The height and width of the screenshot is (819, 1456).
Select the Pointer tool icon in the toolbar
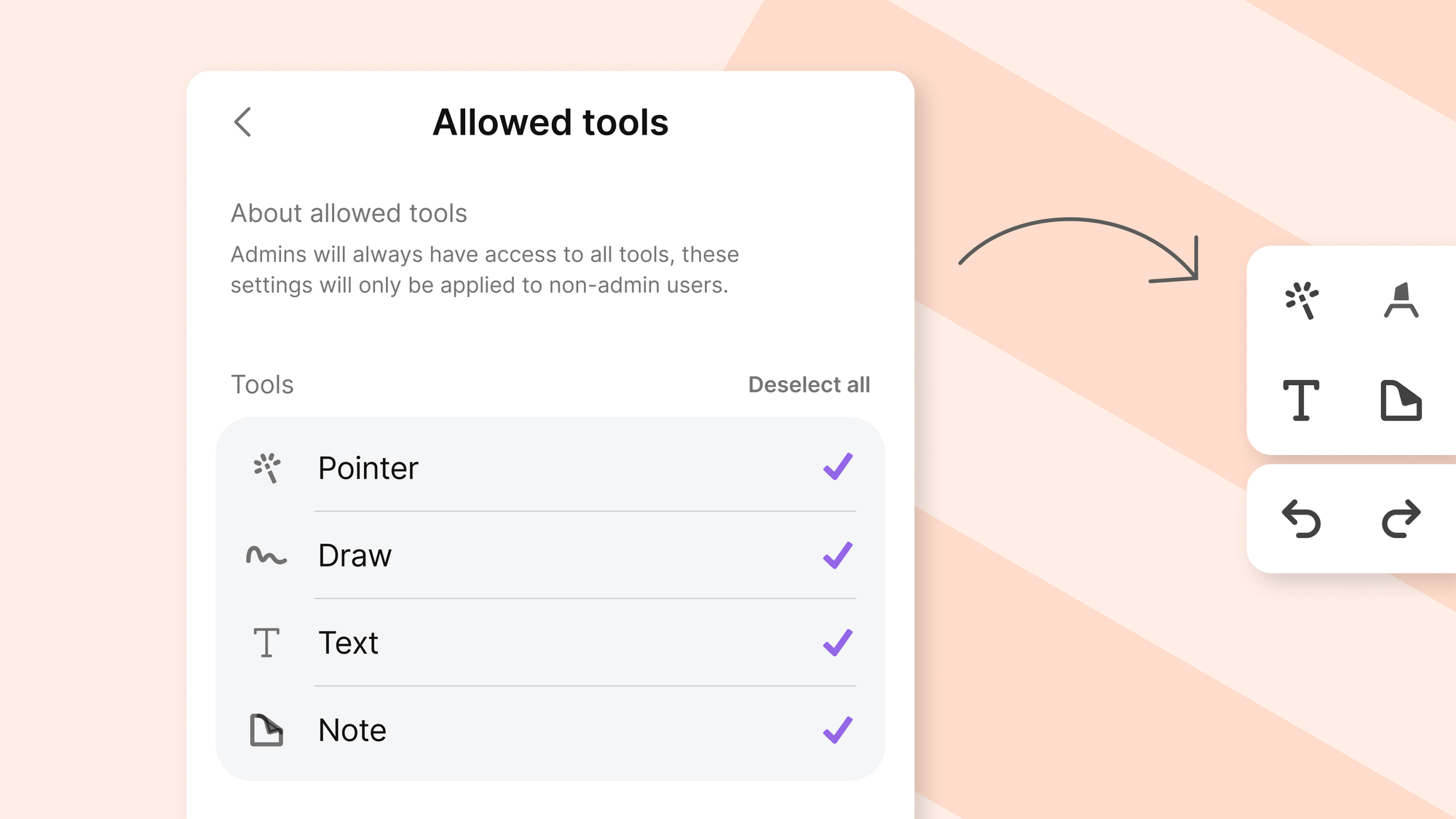(x=1303, y=302)
